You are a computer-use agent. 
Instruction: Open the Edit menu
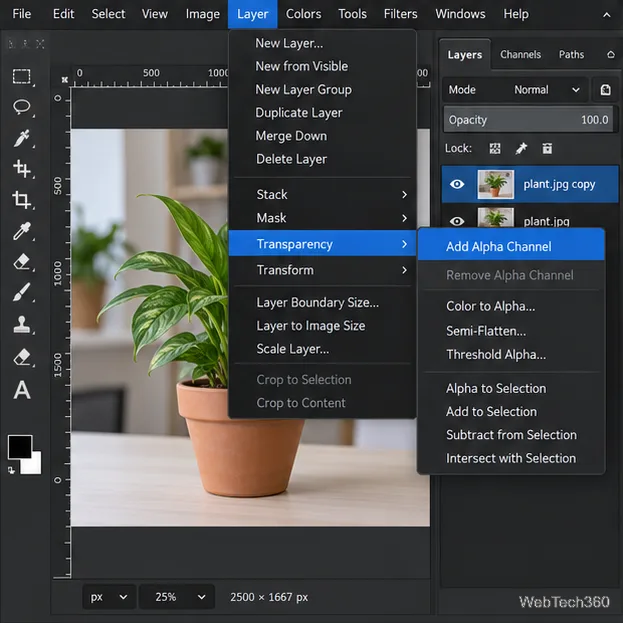pyautogui.click(x=64, y=14)
